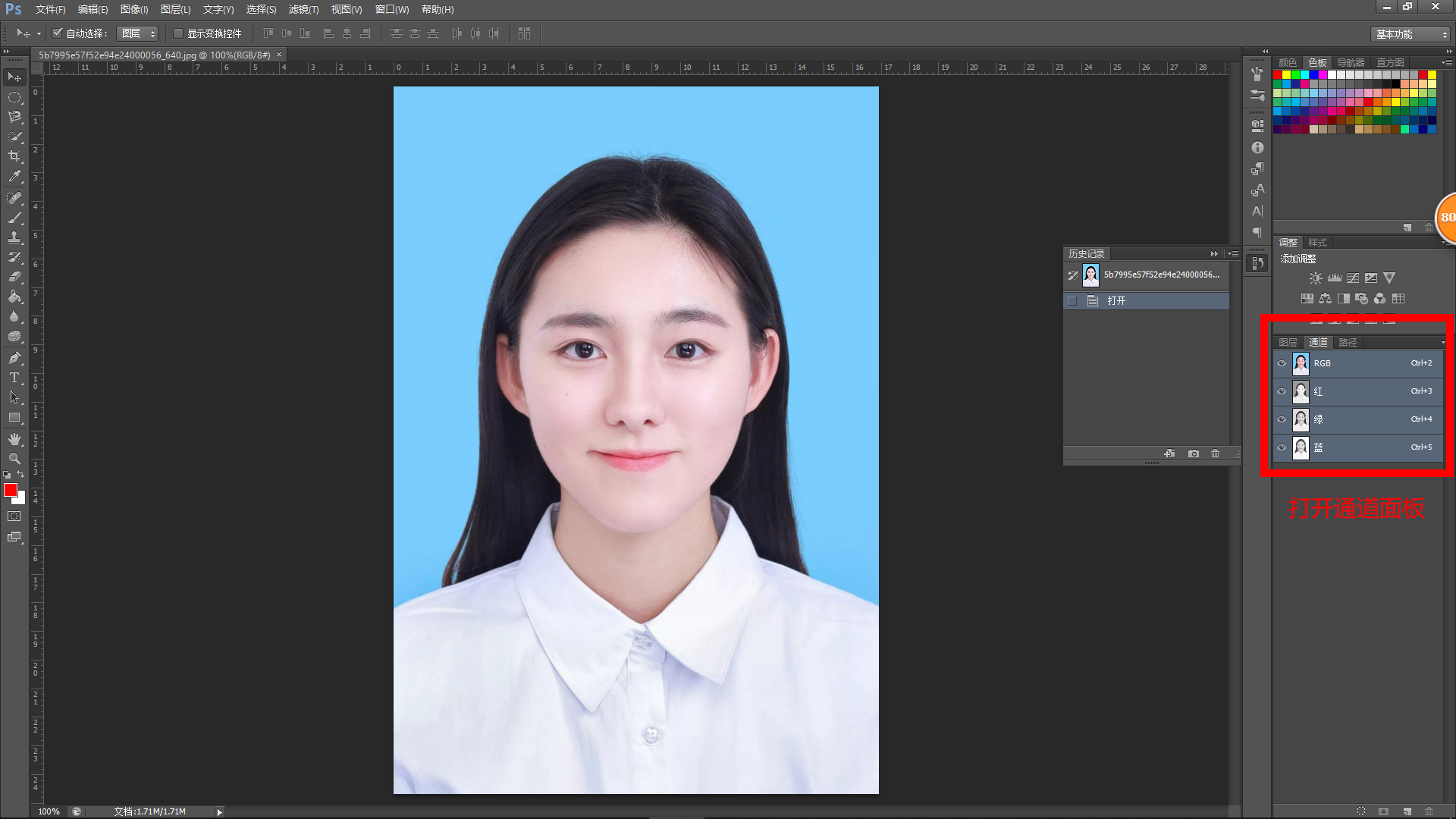Choose the Spot Healing Brush tool
This screenshot has width=1456, height=819.
[14, 197]
